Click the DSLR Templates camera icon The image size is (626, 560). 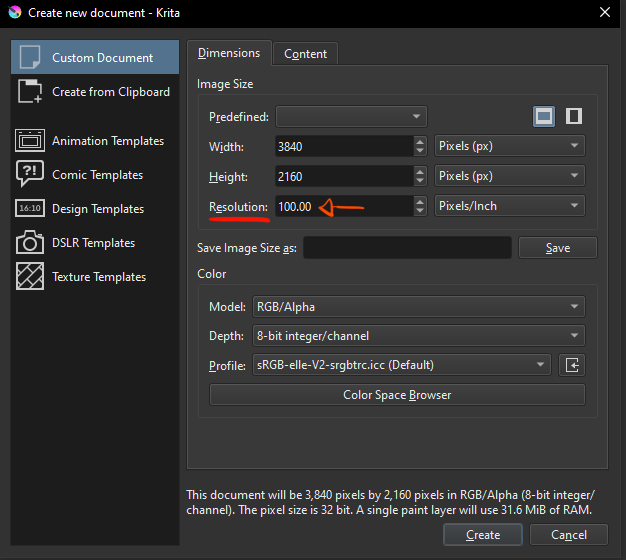[x=30, y=242]
